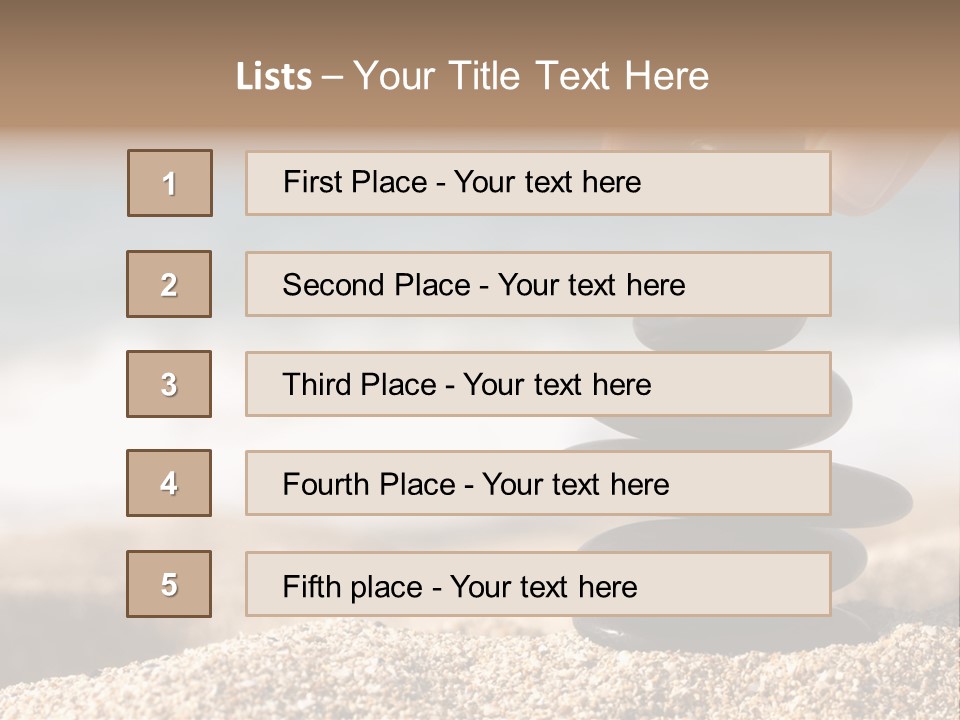Image resolution: width=960 pixels, height=720 pixels.
Task: Click the dash in the slide title
Action: [333, 77]
